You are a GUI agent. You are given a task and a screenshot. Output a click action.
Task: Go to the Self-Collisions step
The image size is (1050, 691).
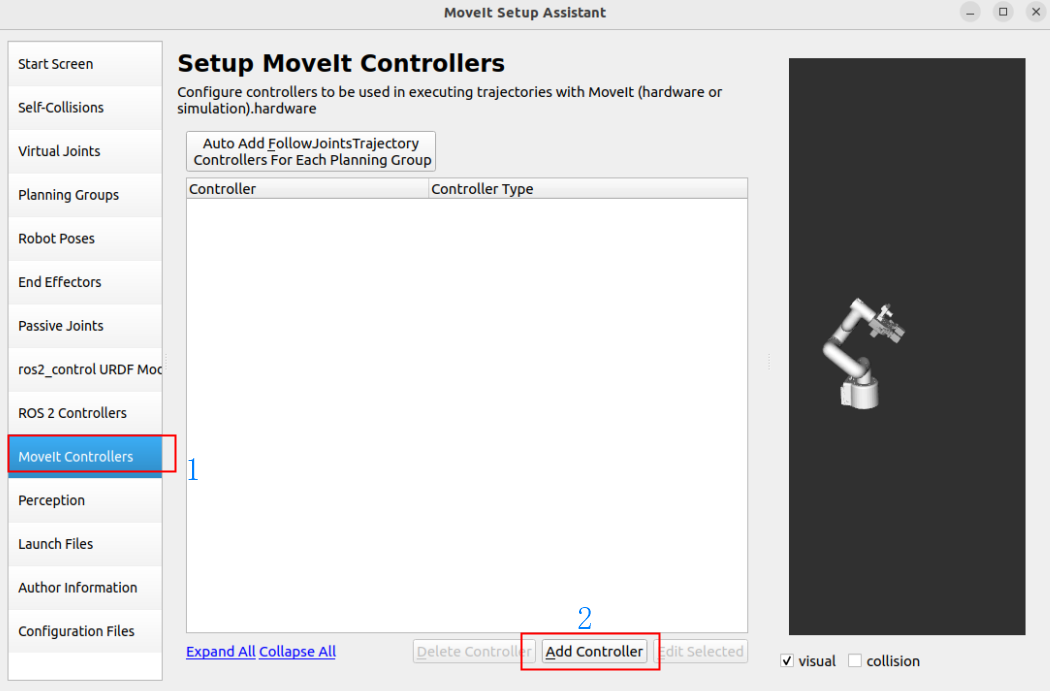pos(85,108)
